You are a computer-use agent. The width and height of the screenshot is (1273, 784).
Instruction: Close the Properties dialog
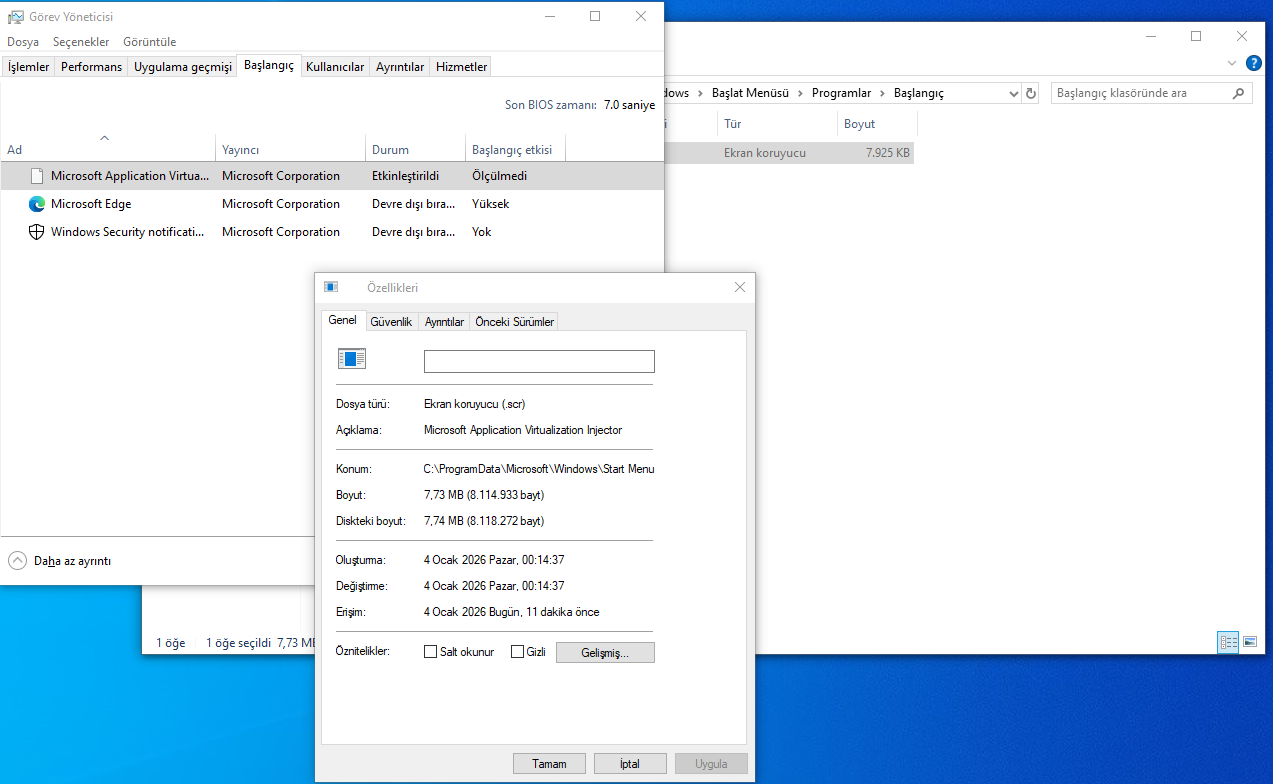(740, 287)
